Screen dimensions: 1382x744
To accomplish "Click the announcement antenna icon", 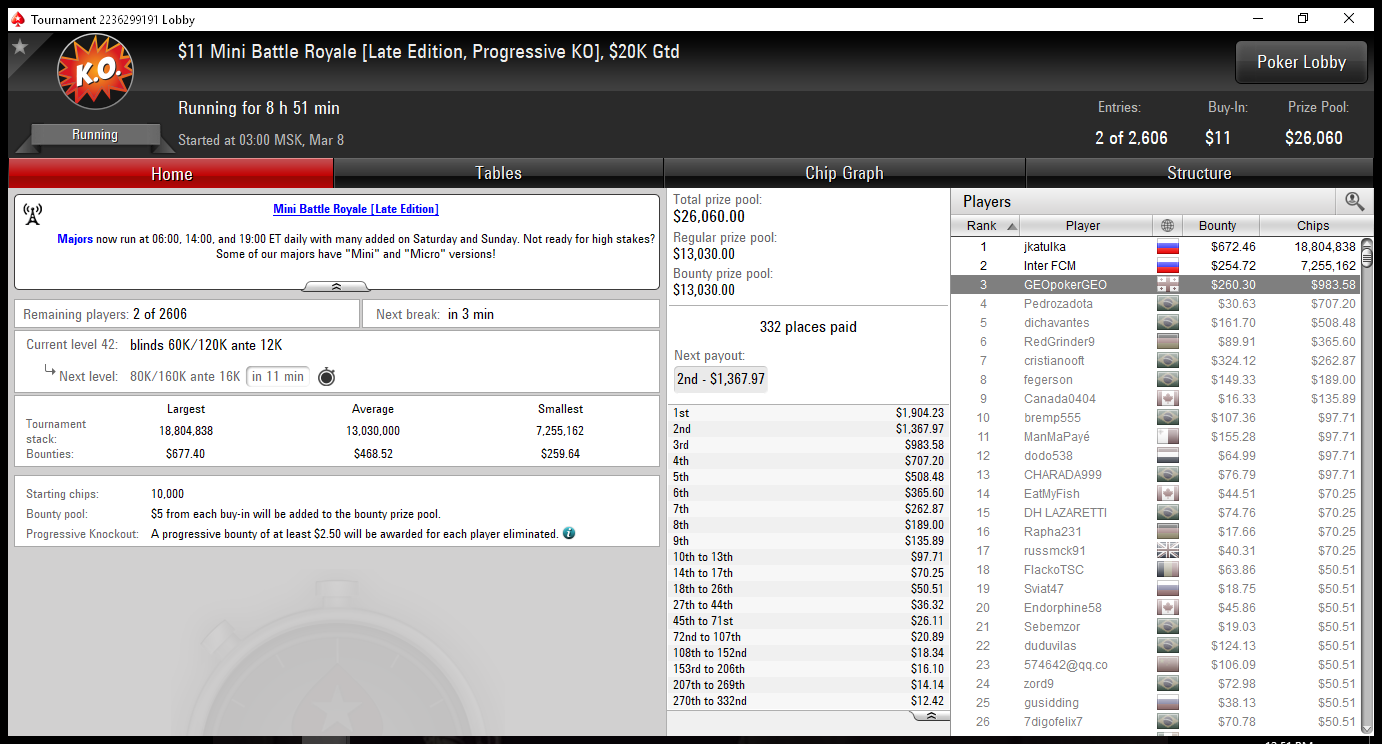I will (32, 214).
